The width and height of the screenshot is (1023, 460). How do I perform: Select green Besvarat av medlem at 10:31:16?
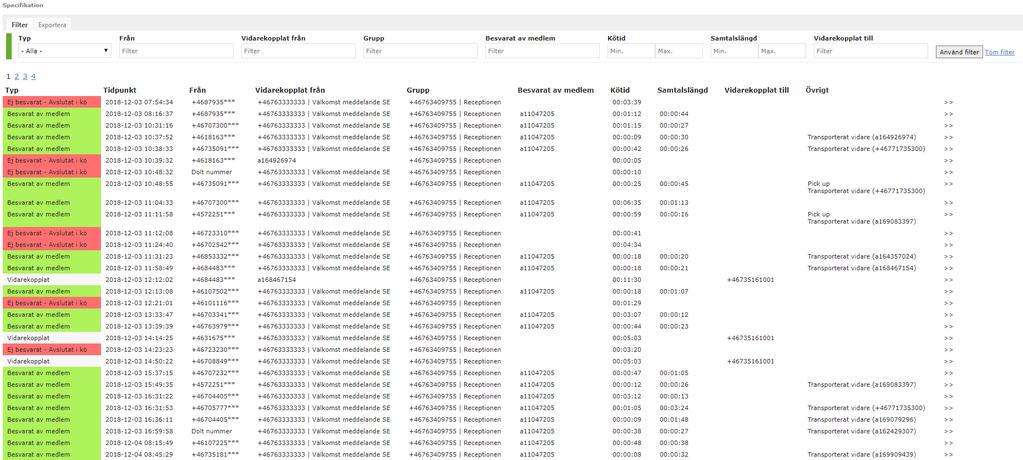point(52,125)
